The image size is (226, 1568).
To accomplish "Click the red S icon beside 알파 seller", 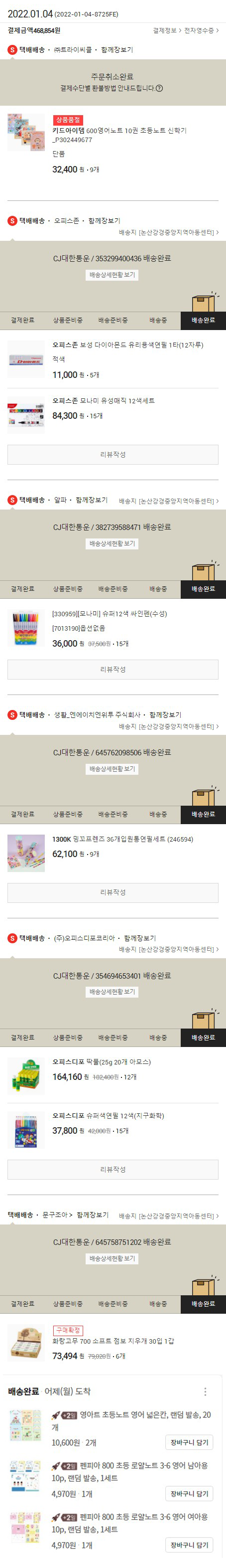I will pos(12,501).
